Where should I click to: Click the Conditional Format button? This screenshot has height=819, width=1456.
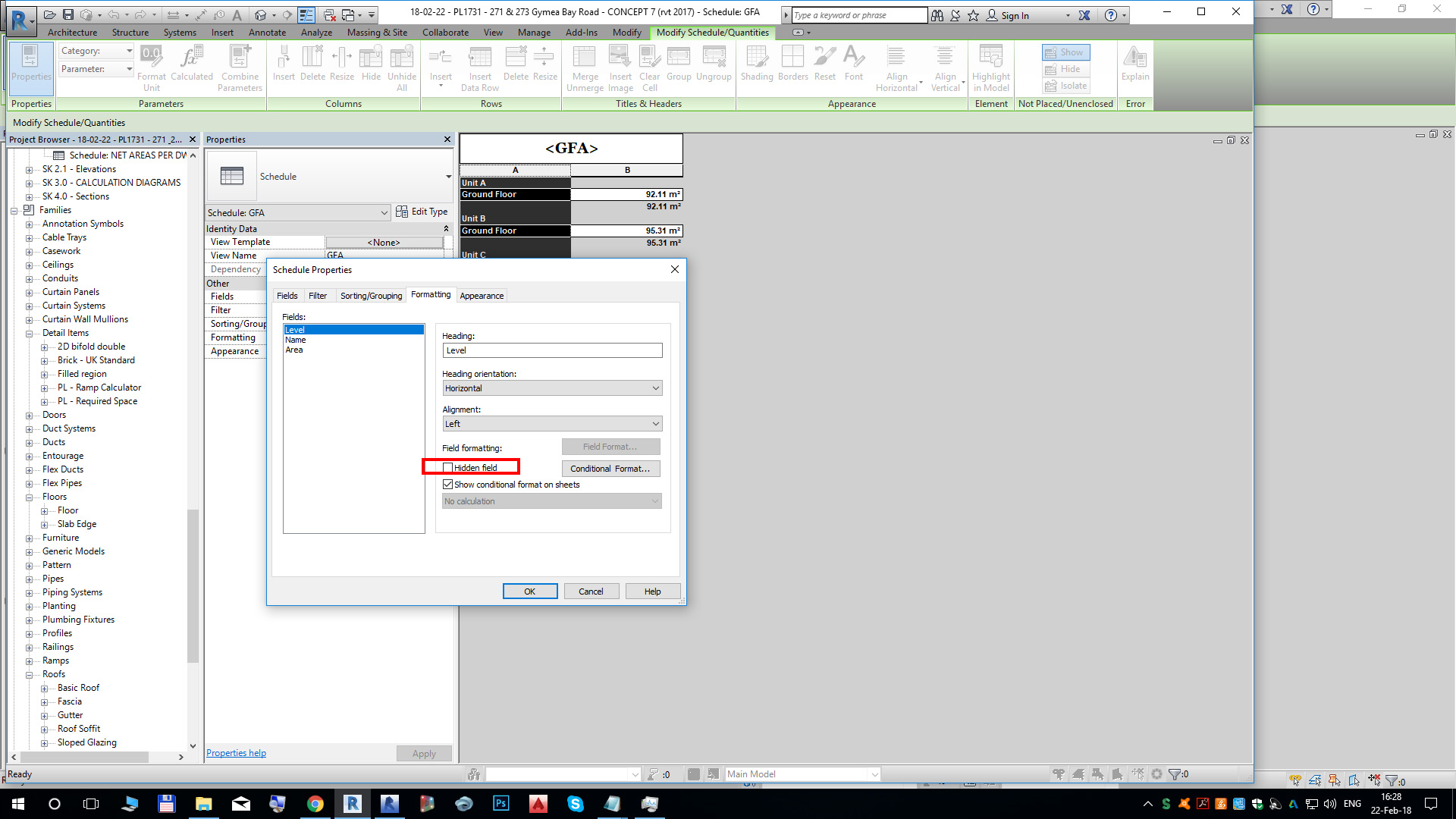click(610, 469)
